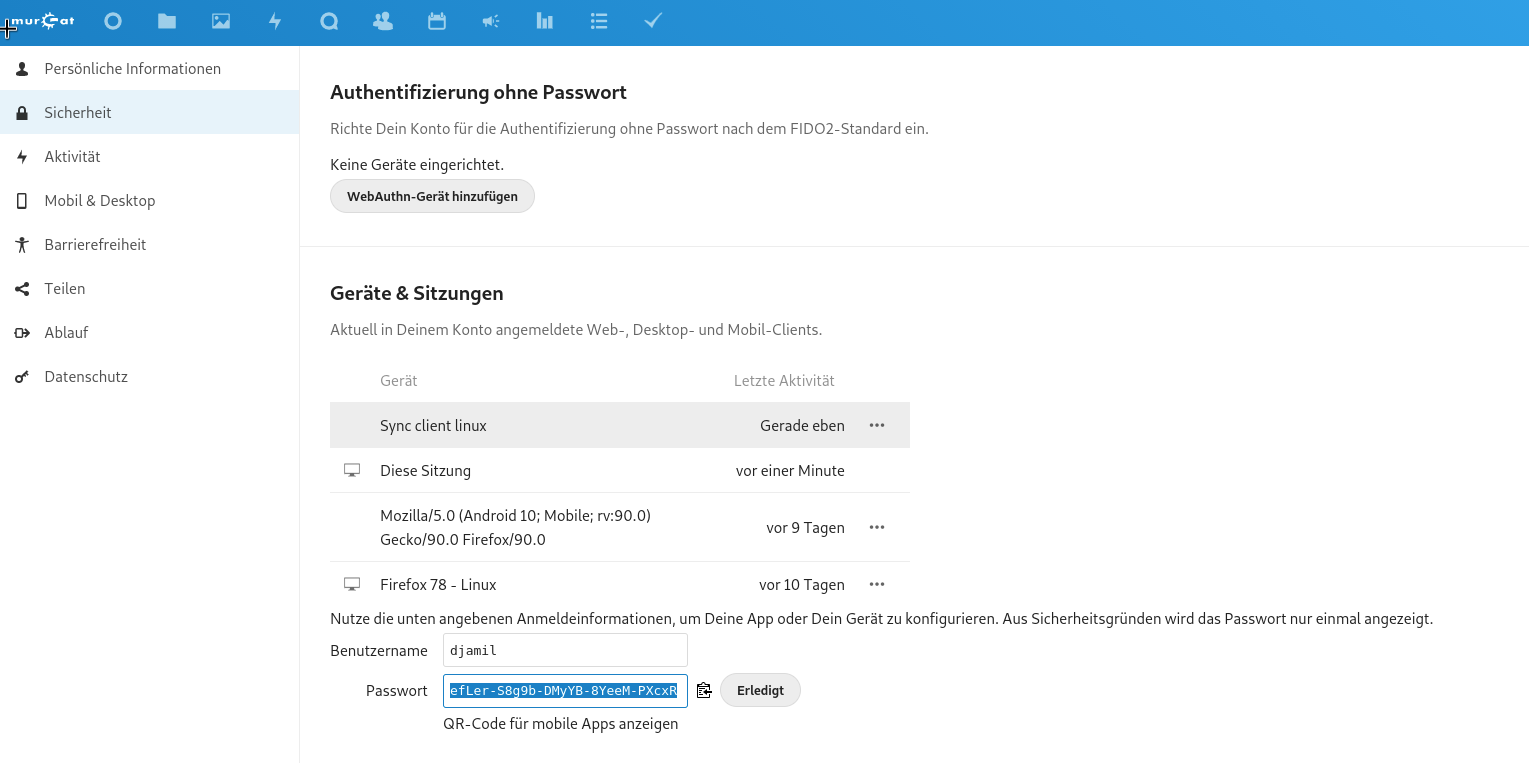Screen dimensions: 1529x763
Task: Click the Passwort field with generated password
Action: click(564, 690)
